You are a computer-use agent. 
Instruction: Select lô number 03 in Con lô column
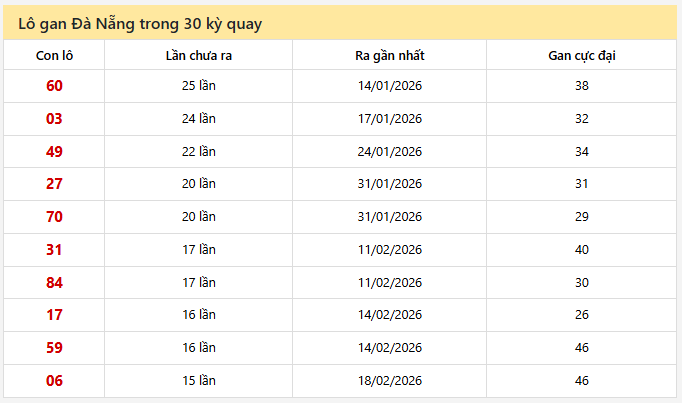click(54, 119)
